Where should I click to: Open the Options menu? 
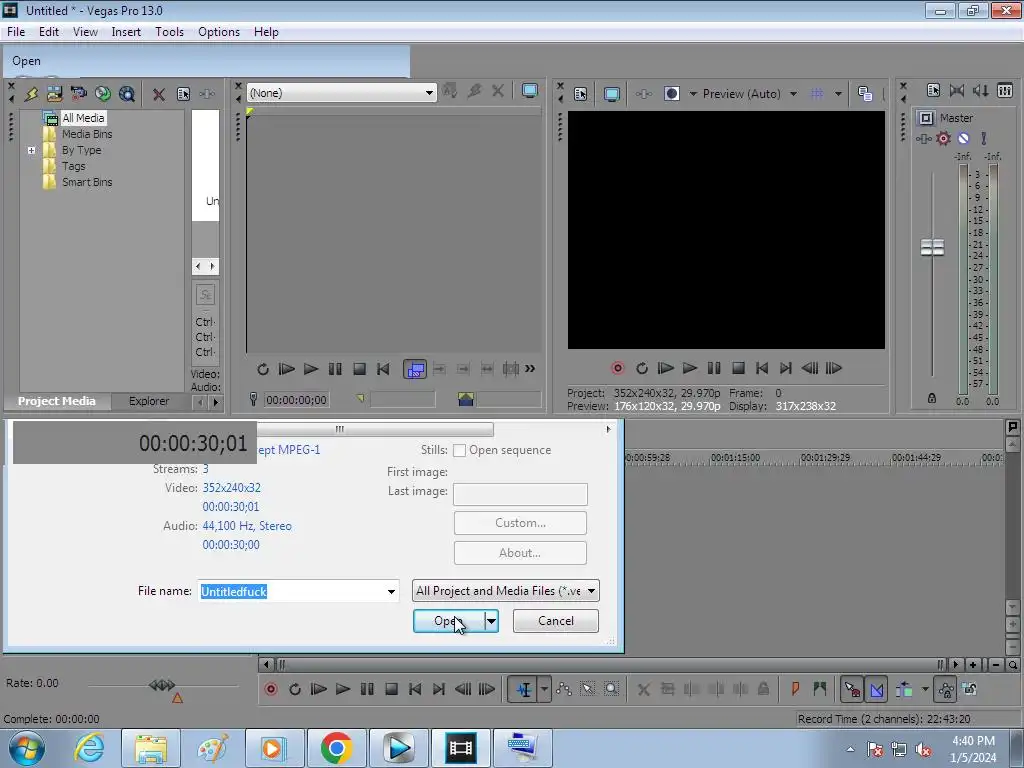pos(219,31)
